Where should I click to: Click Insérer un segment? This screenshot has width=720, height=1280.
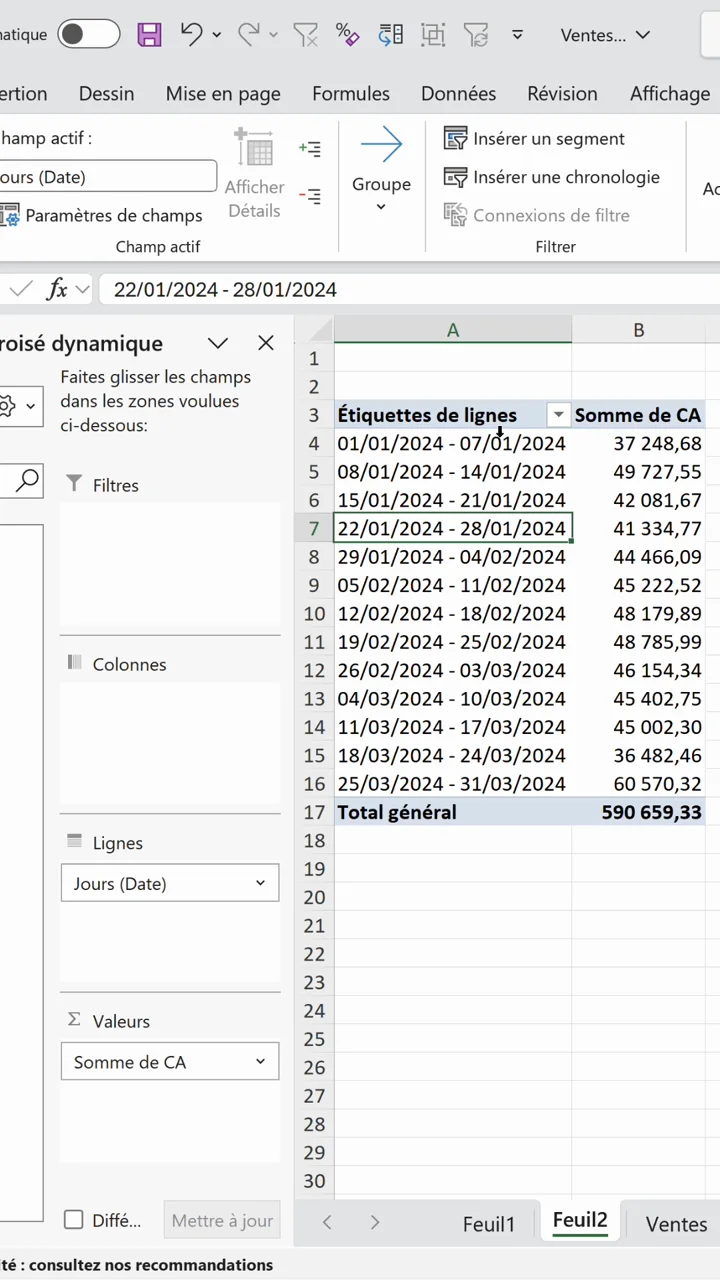tap(534, 138)
